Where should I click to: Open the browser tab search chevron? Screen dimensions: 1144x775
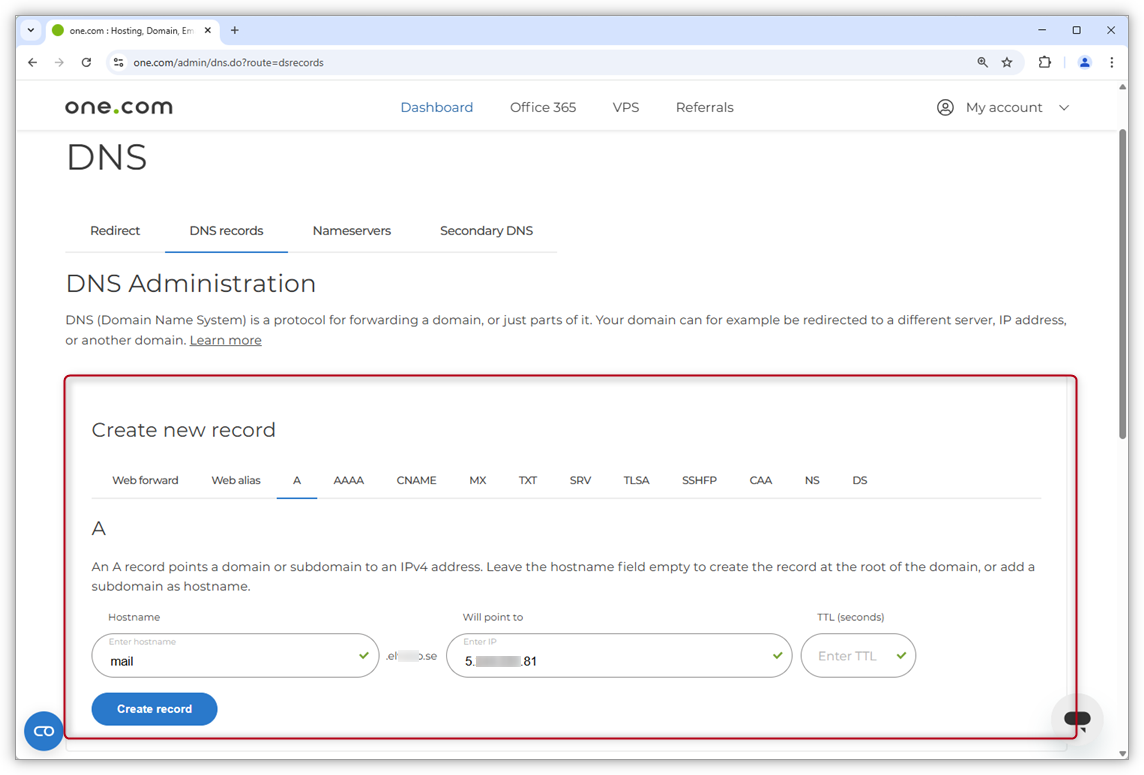point(30,30)
